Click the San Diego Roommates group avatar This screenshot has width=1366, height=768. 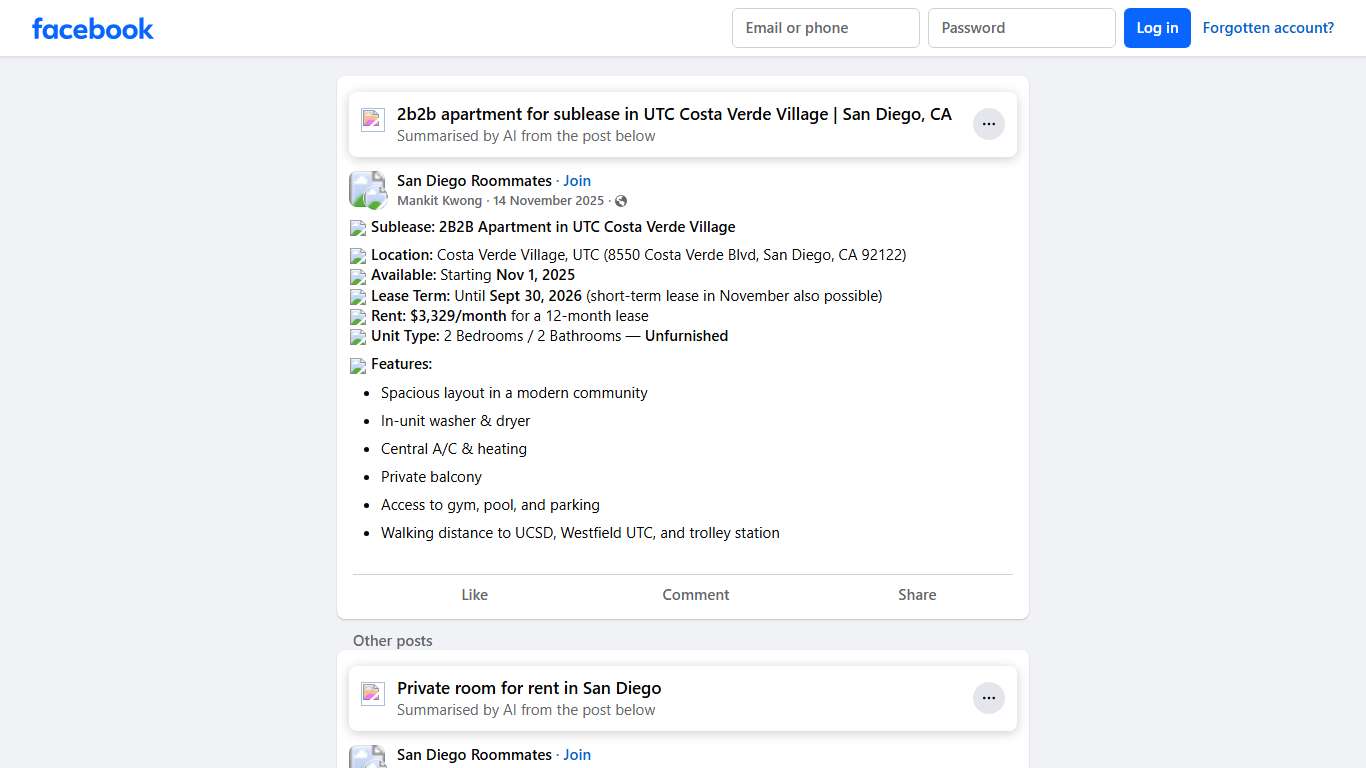point(367,188)
